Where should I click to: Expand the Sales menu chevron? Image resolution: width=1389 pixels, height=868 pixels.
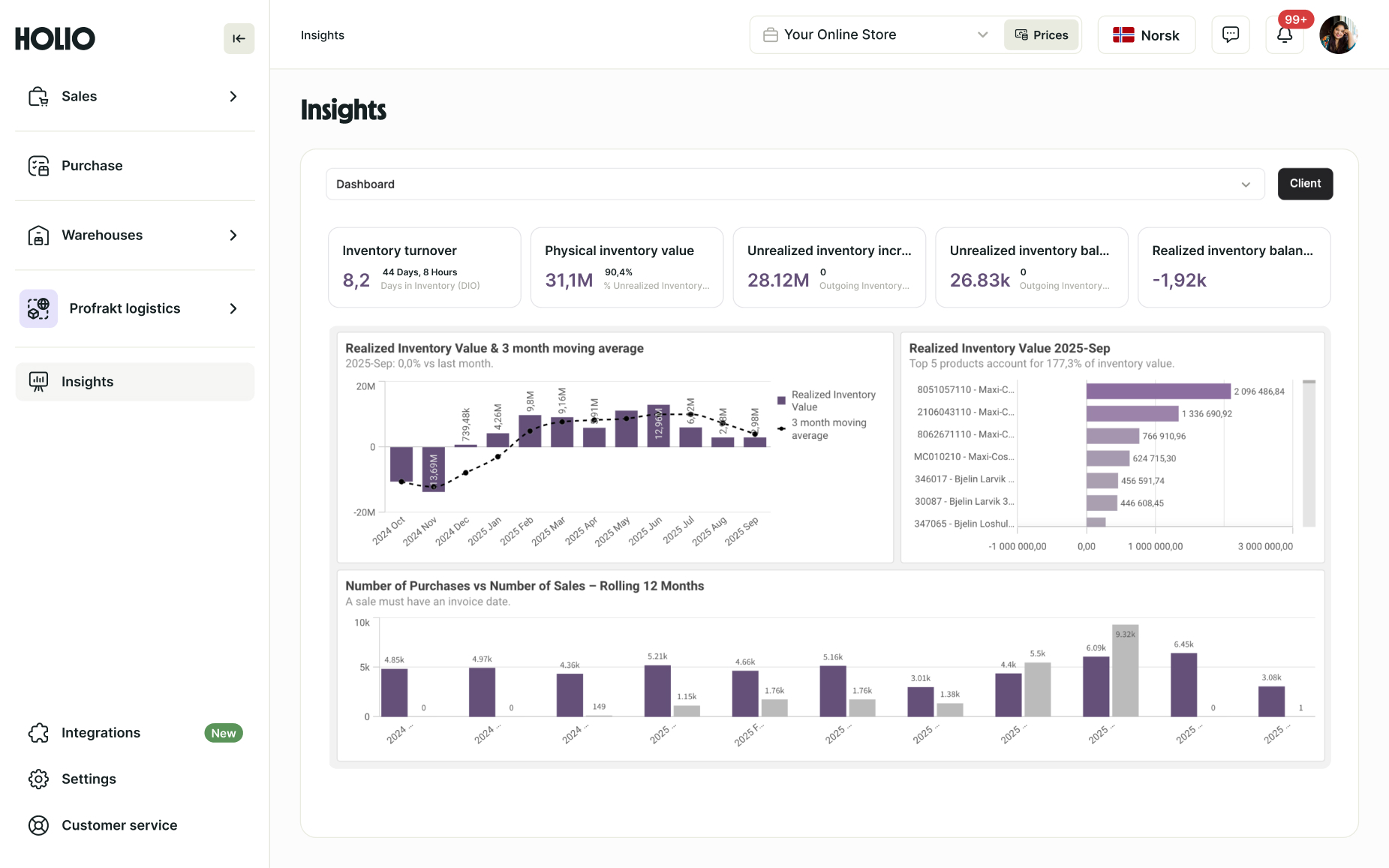233,96
